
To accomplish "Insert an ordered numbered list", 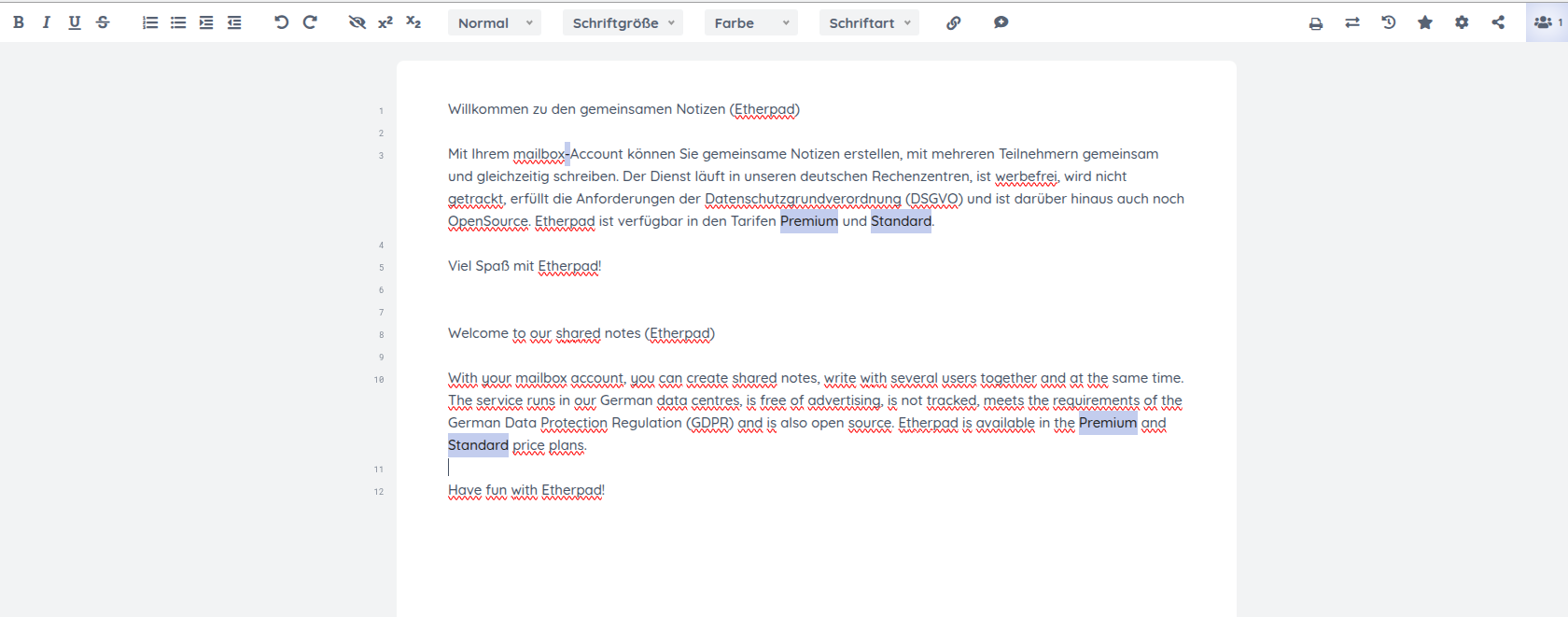I will coord(150,22).
